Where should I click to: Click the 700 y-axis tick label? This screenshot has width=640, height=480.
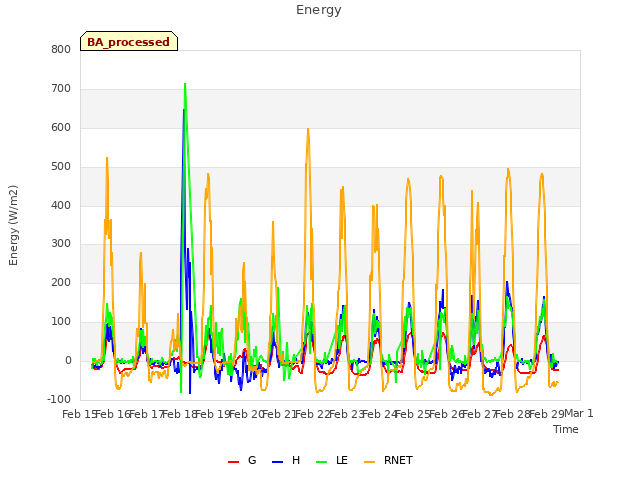coord(61,89)
